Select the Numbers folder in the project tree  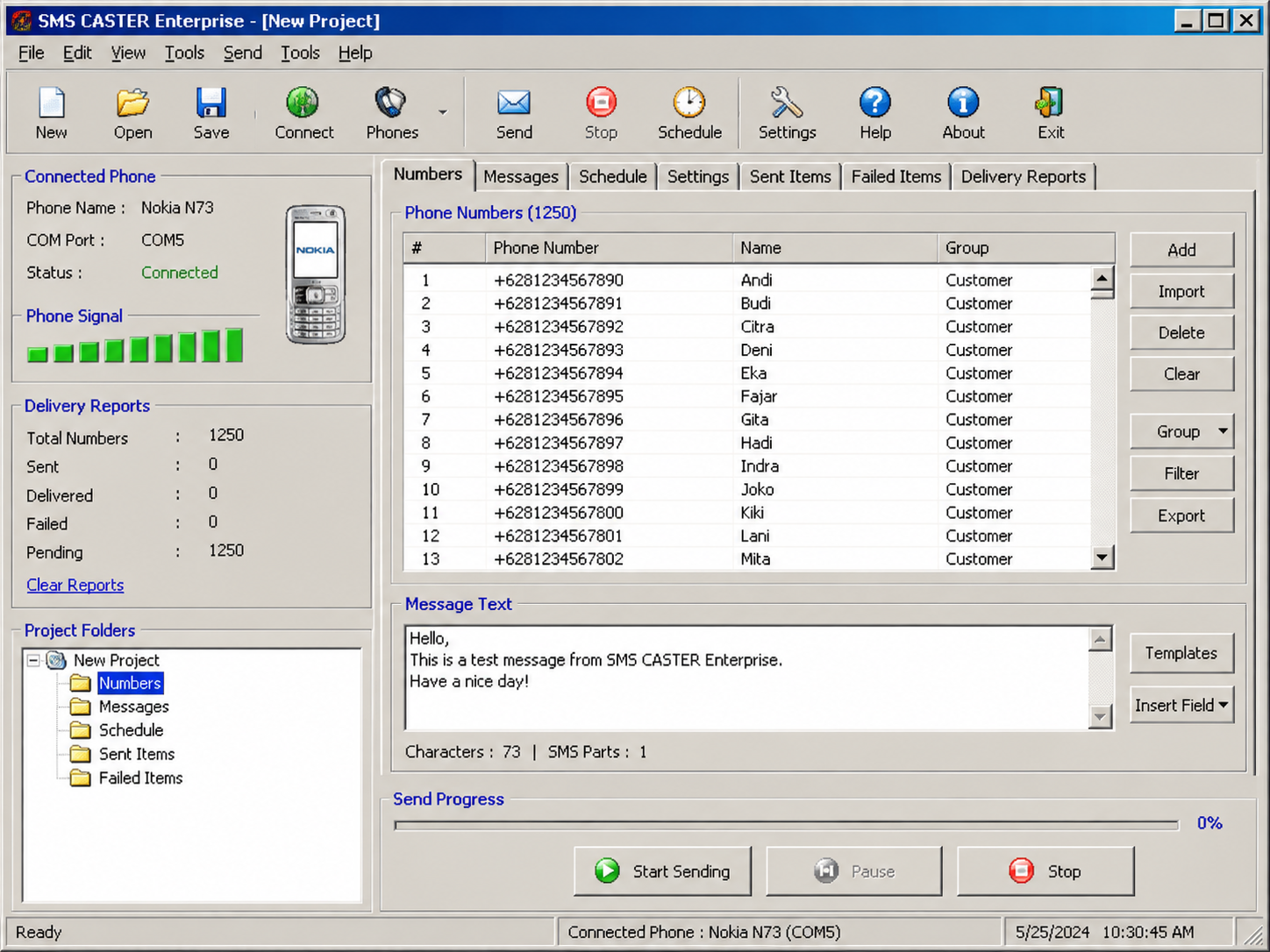click(130, 683)
